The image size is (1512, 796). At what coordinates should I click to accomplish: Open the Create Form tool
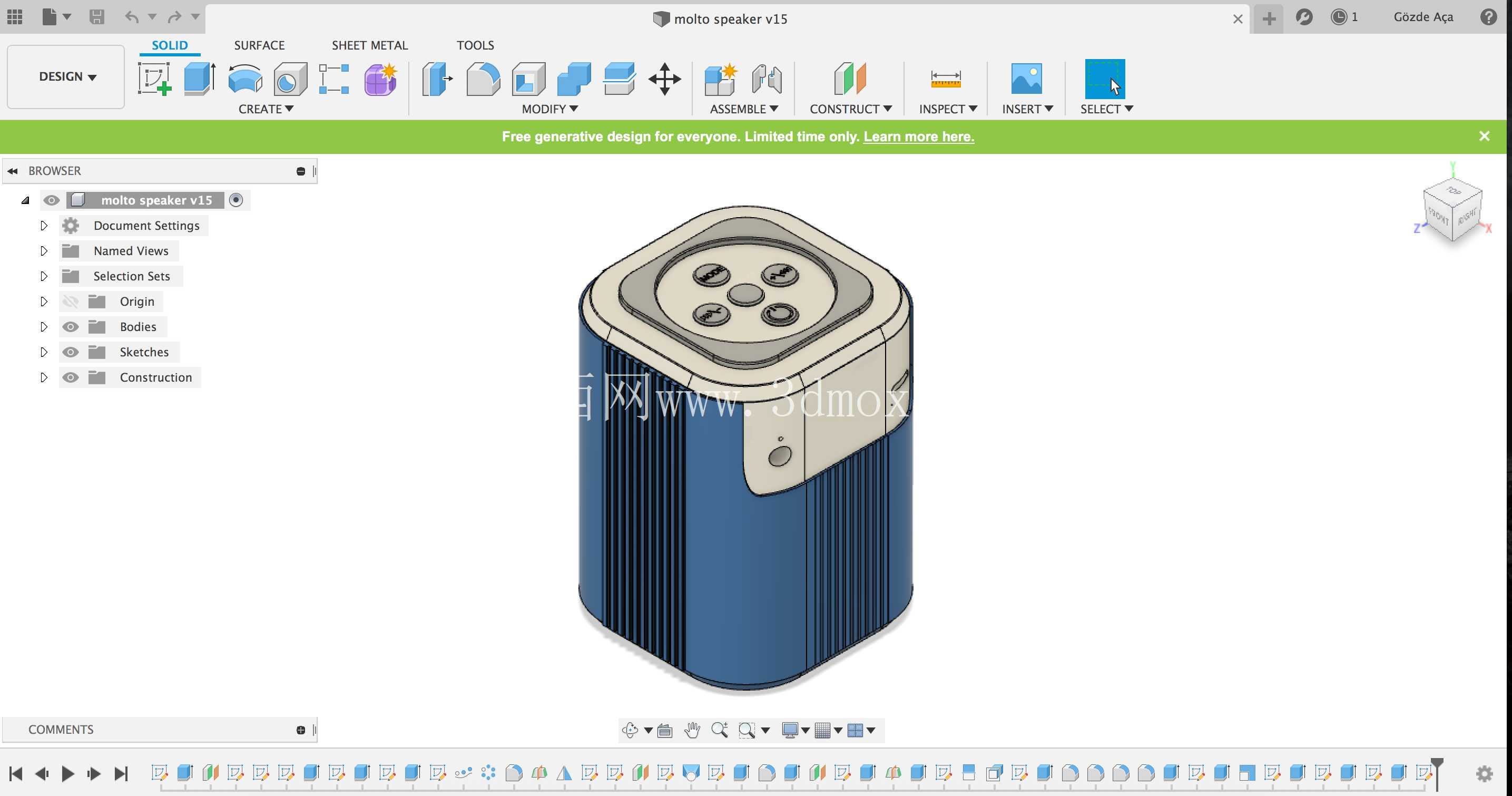pos(381,79)
